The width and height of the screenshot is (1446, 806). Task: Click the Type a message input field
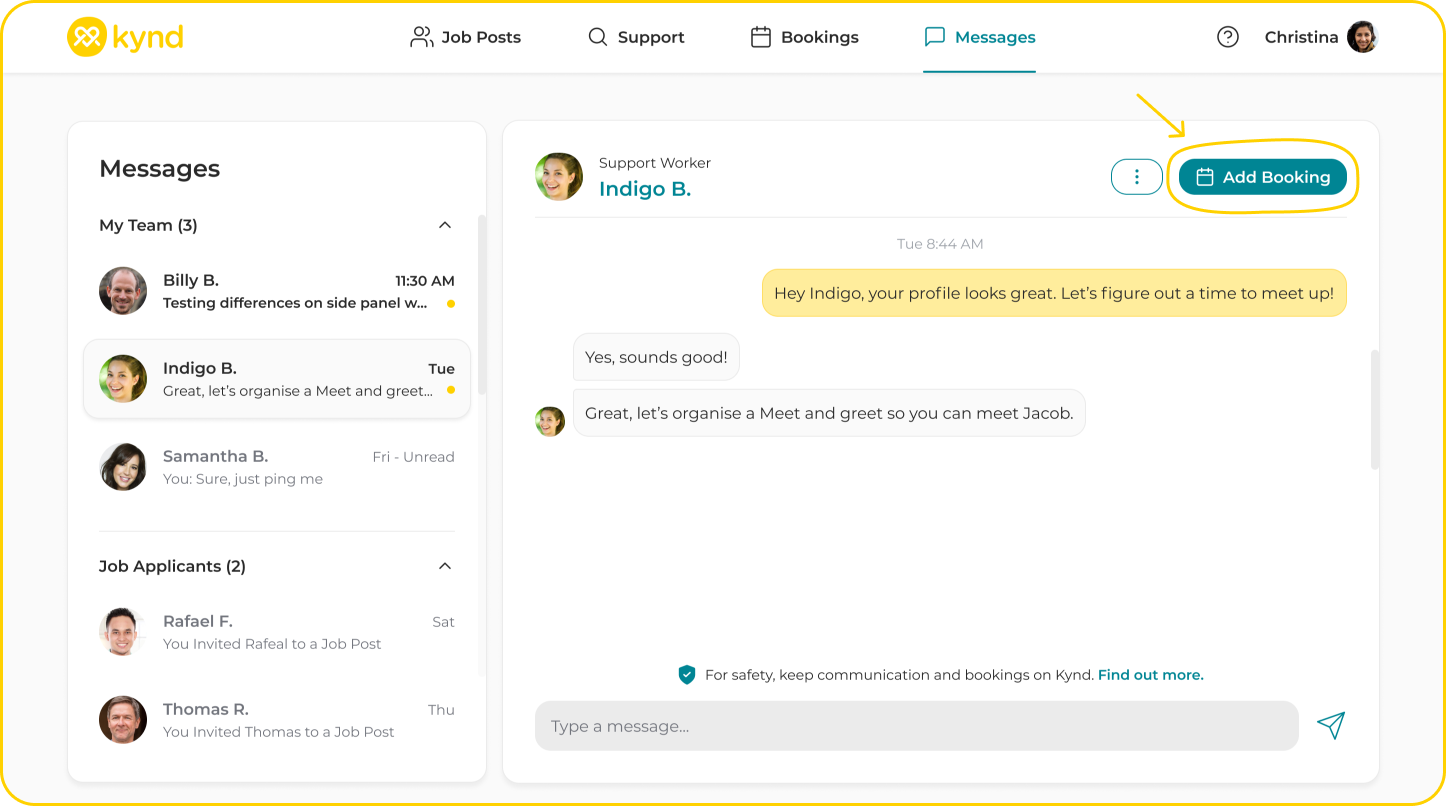coord(915,726)
